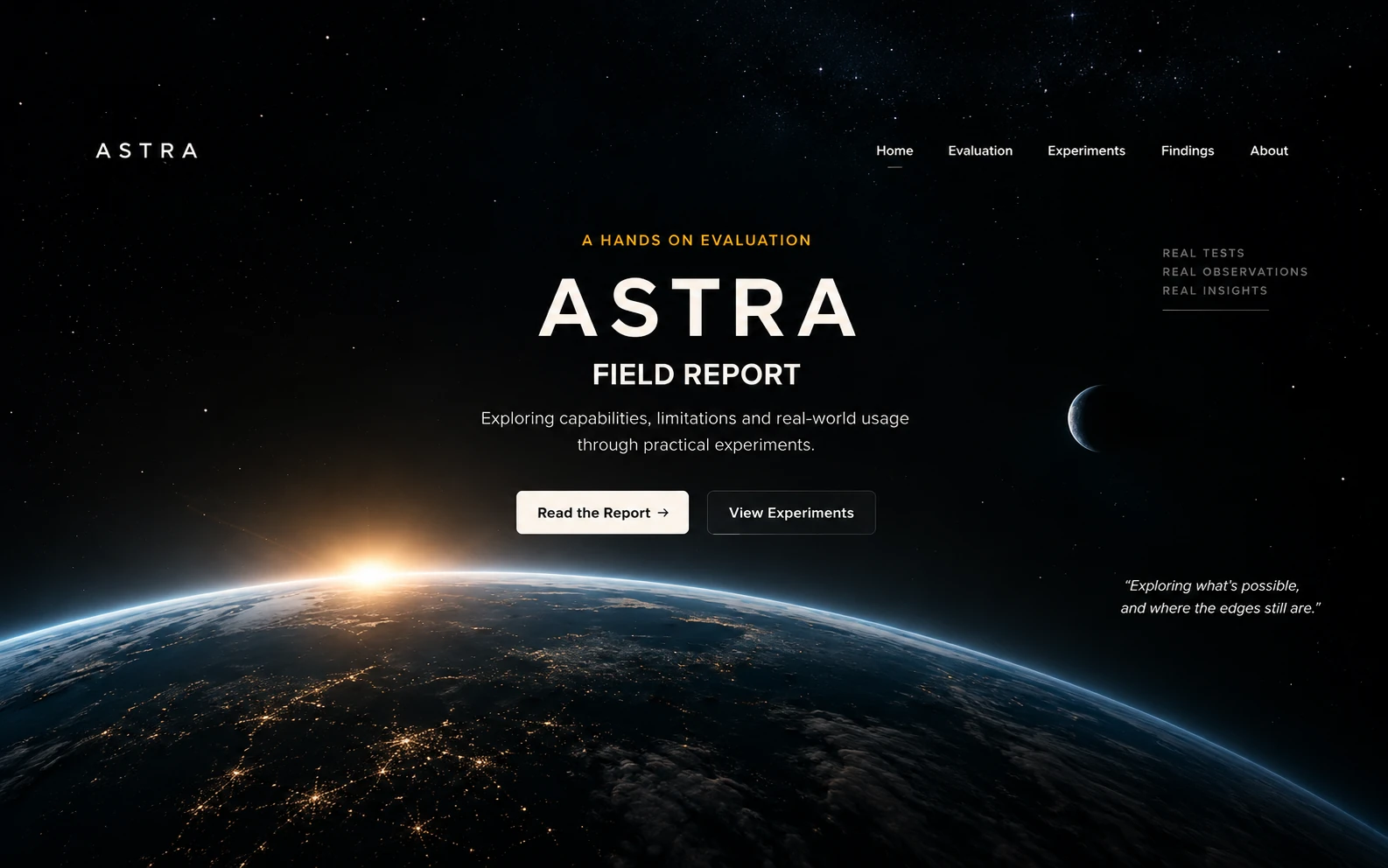
Task: Click the arrow icon in Read the Report
Action: pos(663,513)
